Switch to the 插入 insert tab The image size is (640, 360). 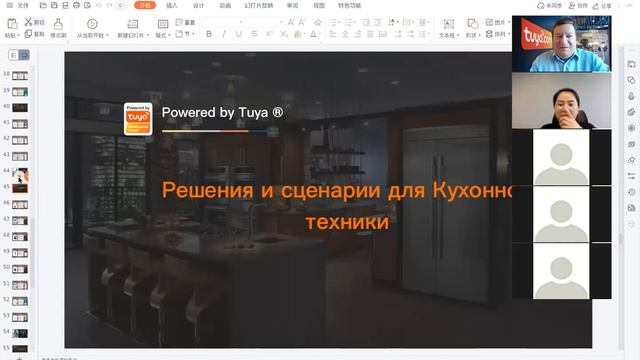pyautogui.click(x=172, y=5)
